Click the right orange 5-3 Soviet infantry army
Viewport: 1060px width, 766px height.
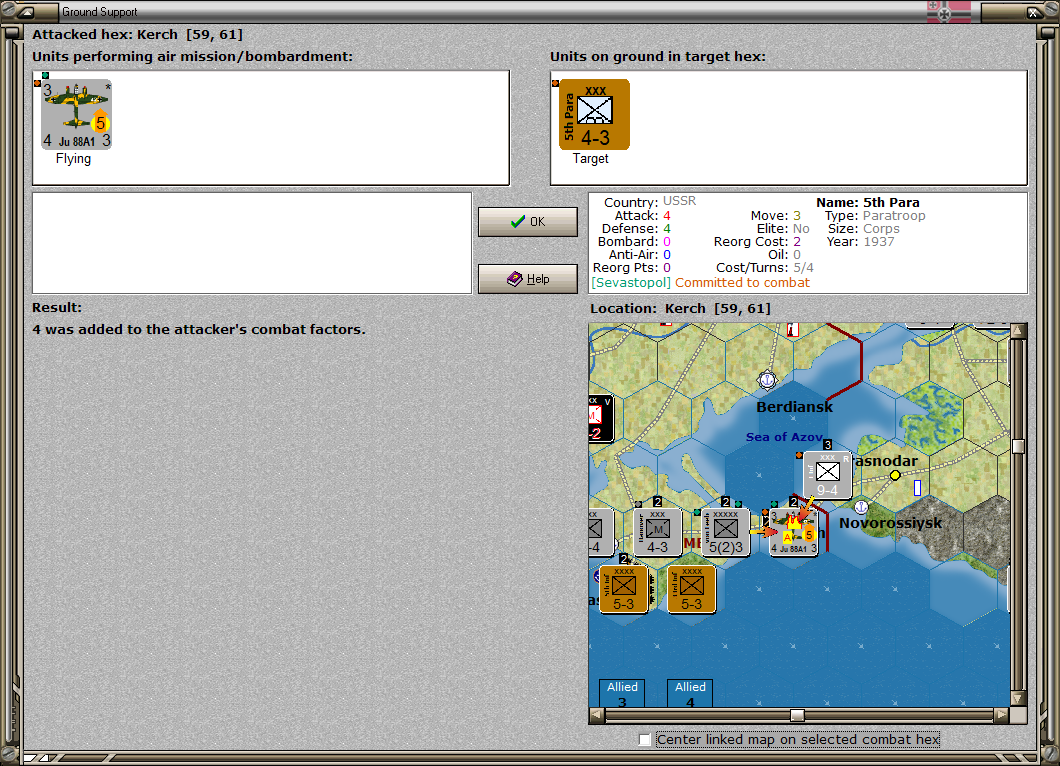tap(691, 589)
